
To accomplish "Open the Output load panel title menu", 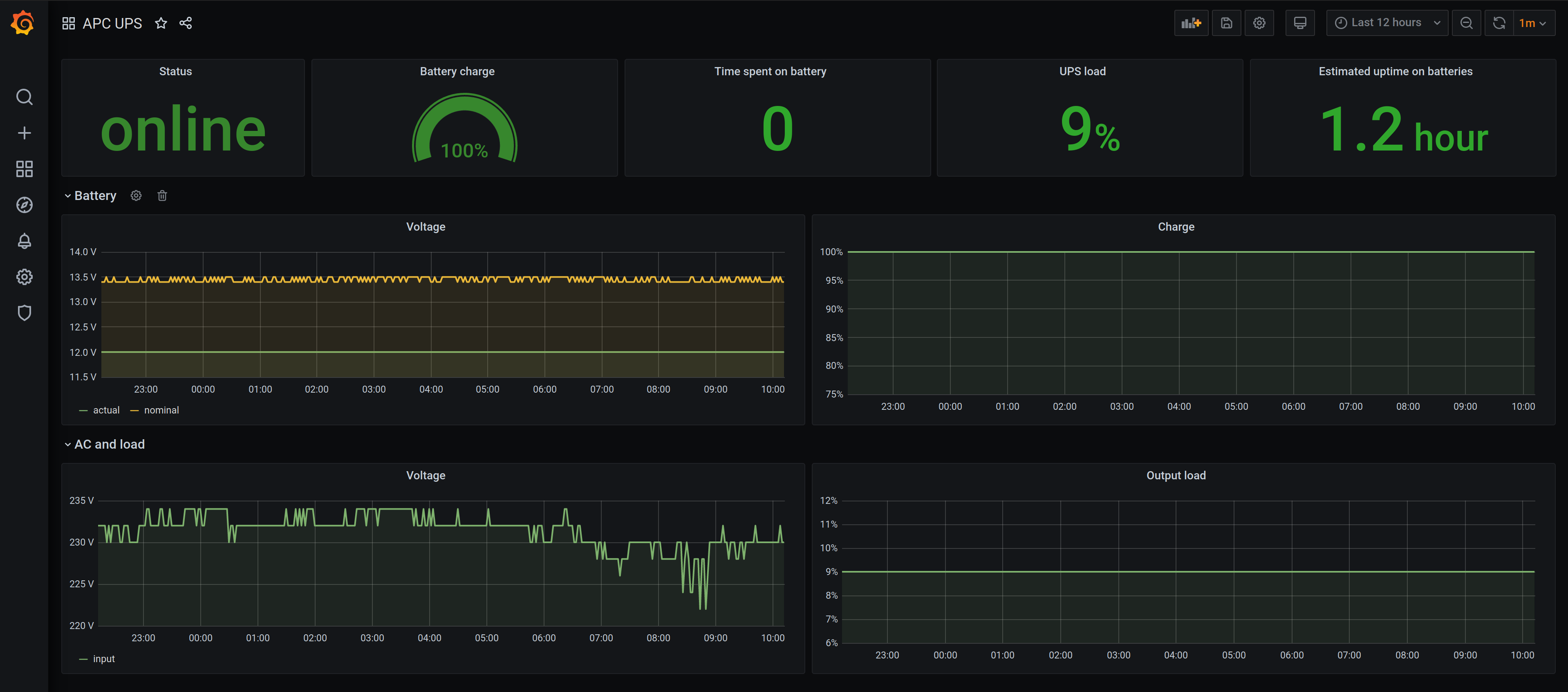I will [1176, 475].
